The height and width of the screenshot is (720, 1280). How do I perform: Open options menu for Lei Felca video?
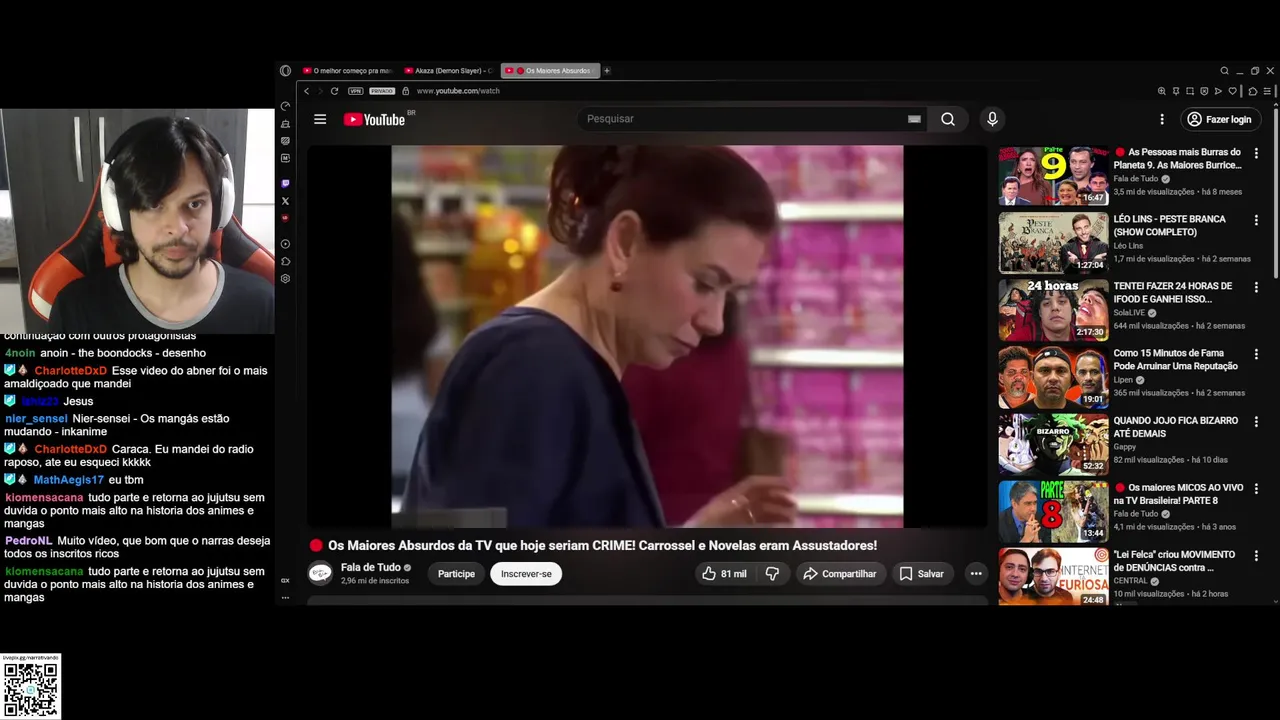(1256, 555)
